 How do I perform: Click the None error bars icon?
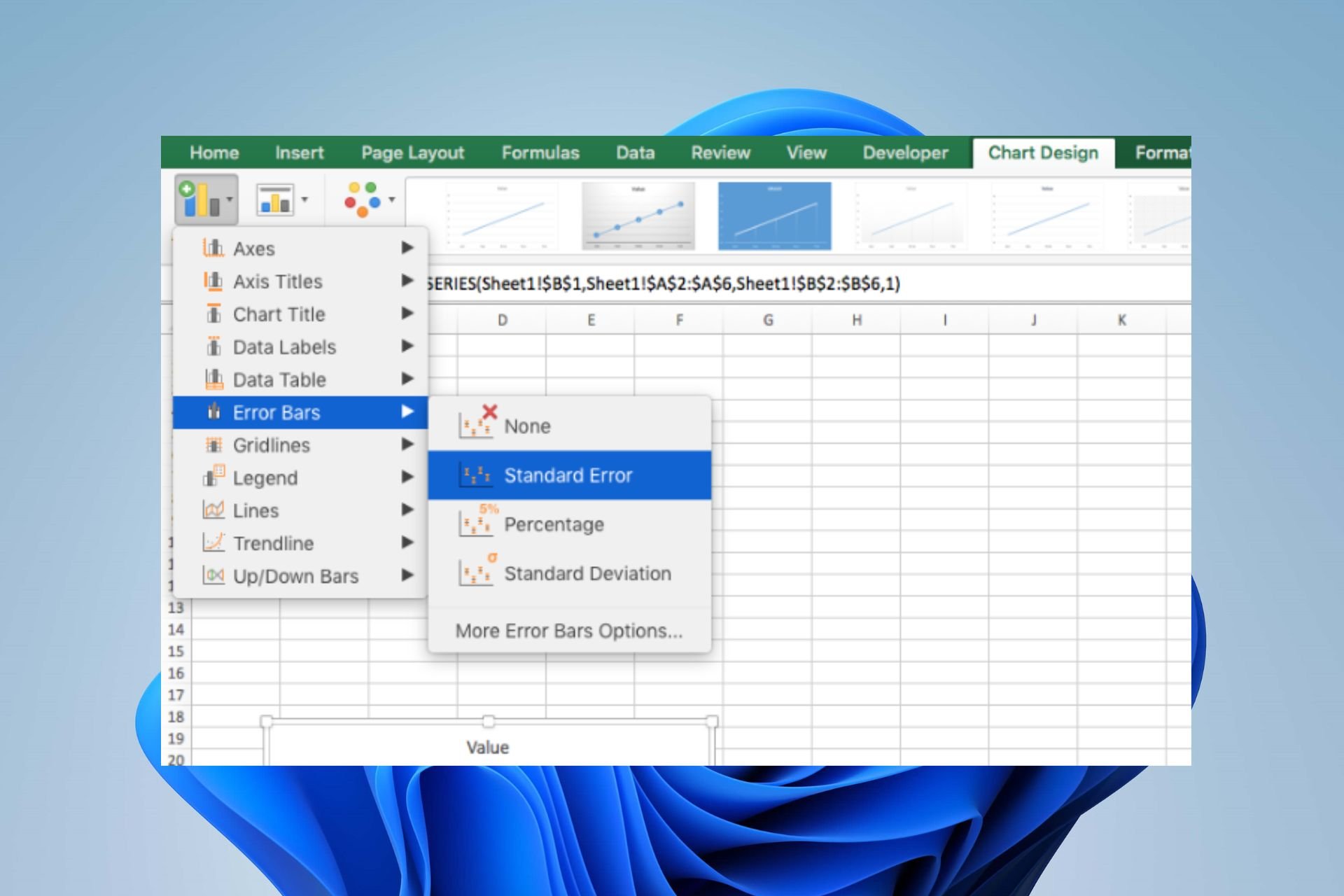pos(477,422)
